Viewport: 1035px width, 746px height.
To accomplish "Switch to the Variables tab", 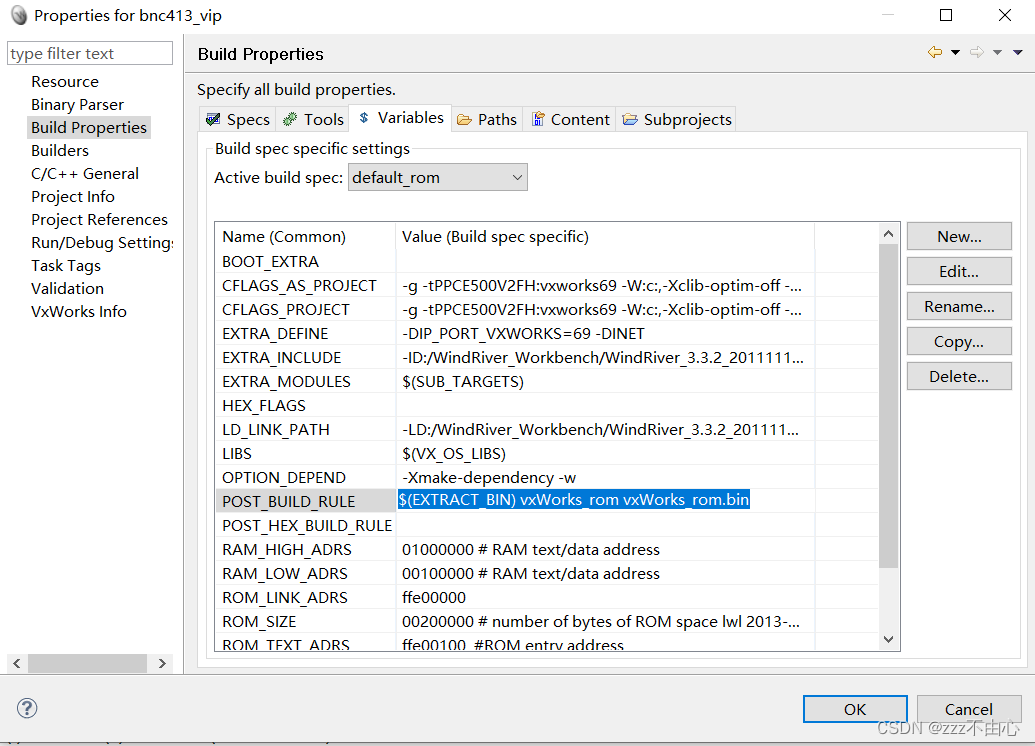I will [x=401, y=118].
